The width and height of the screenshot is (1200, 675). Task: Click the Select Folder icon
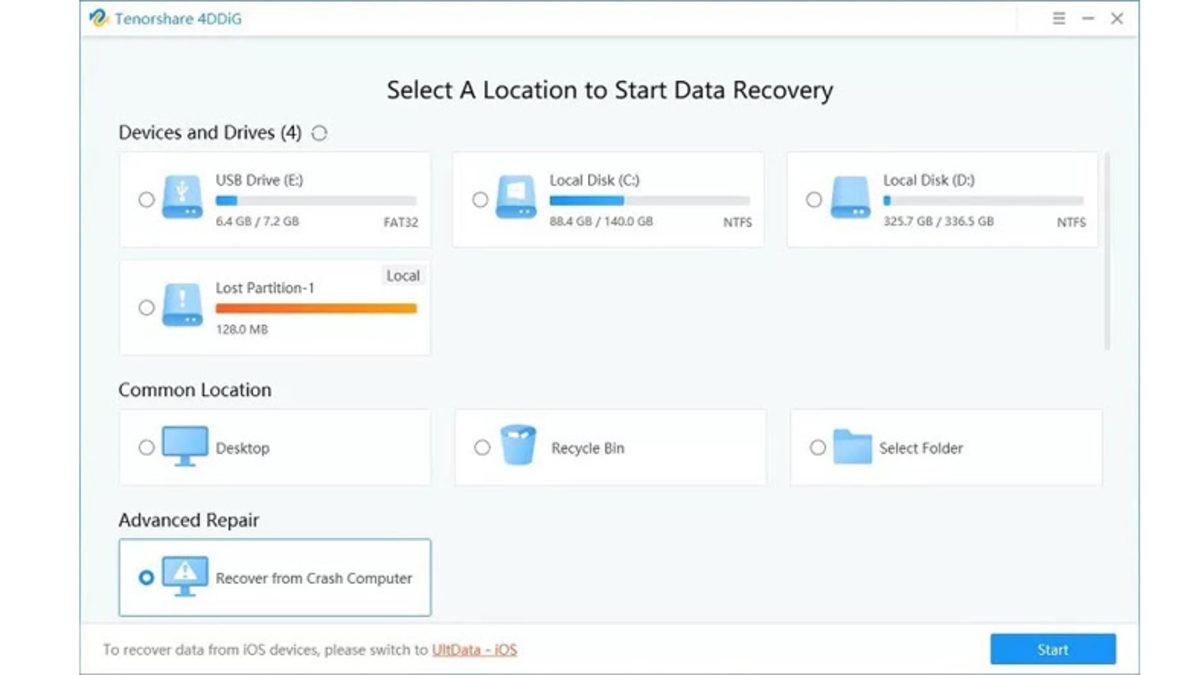pyautogui.click(x=852, y=447)
